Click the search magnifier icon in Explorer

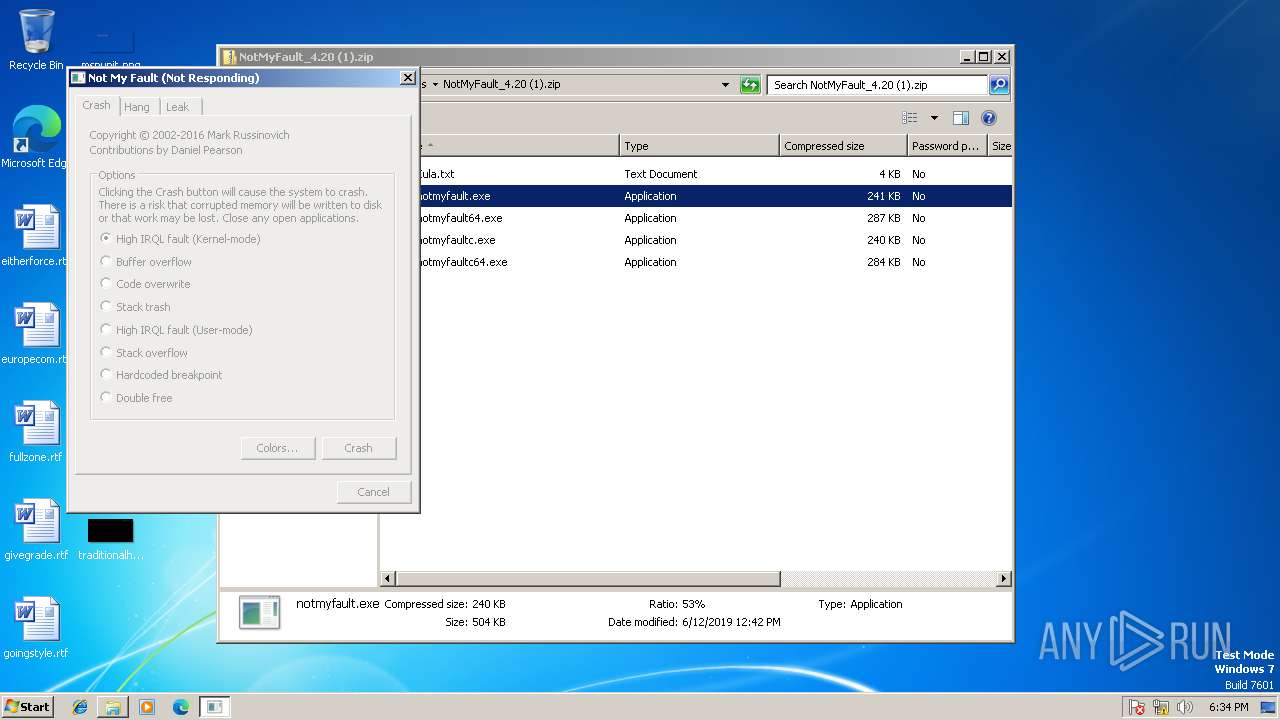coord(999,85)
